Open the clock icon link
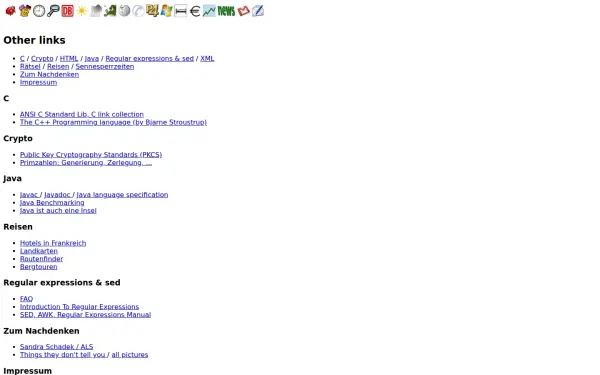The width and height of the screenshot is (600, 375). tap(39, 11)
